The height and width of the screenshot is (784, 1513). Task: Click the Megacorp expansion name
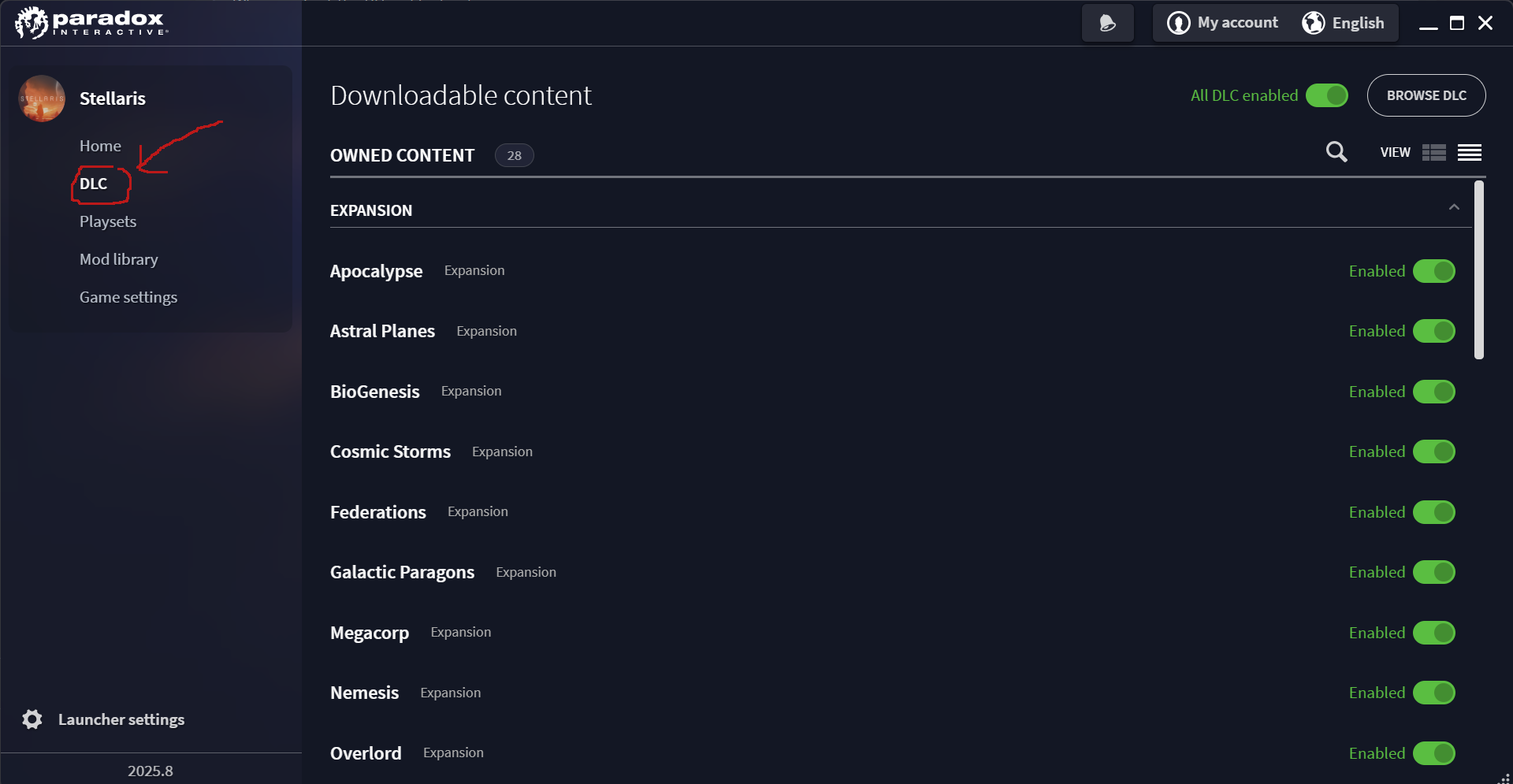[370, 633]
